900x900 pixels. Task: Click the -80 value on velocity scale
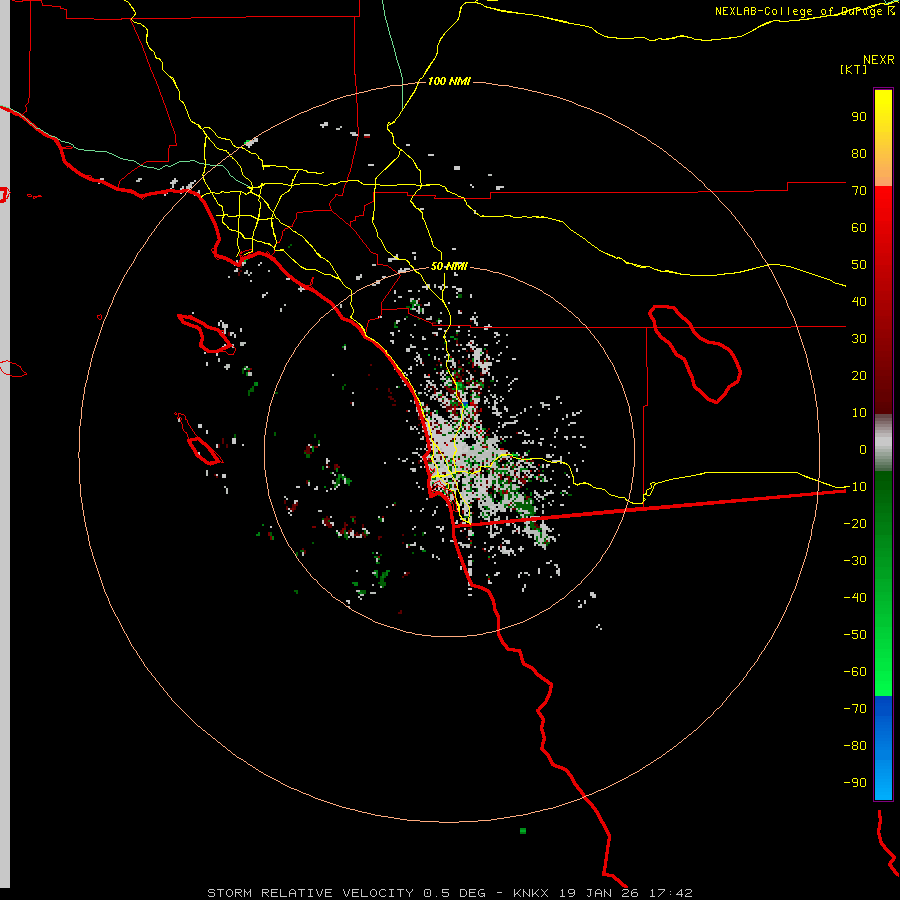tap(855, 746)
